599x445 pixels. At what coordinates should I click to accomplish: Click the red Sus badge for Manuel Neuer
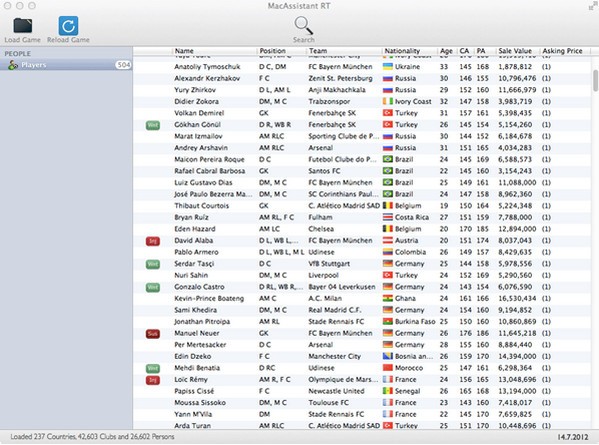pos(153,333)
